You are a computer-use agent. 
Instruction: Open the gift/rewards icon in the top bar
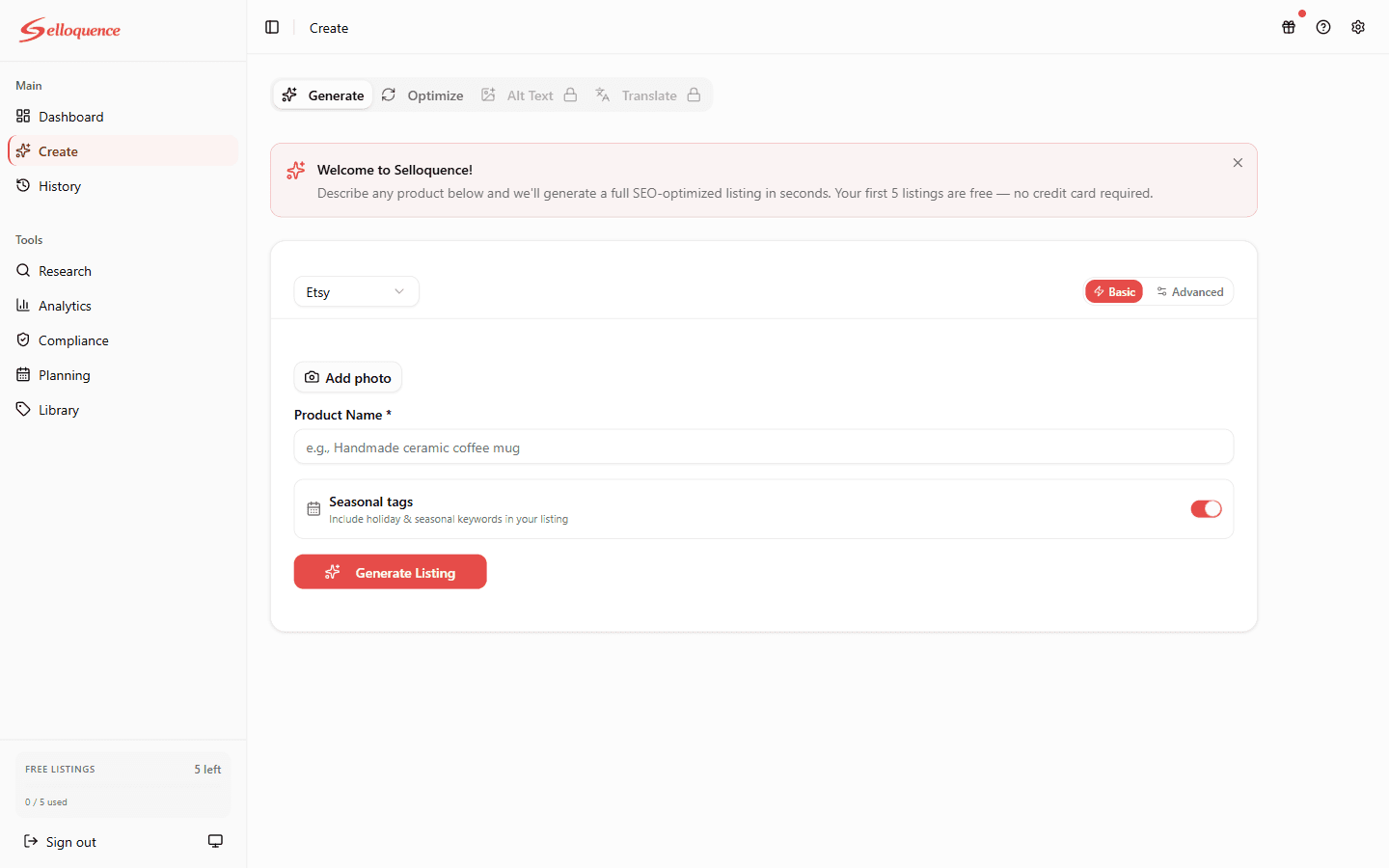point(1289,27)
